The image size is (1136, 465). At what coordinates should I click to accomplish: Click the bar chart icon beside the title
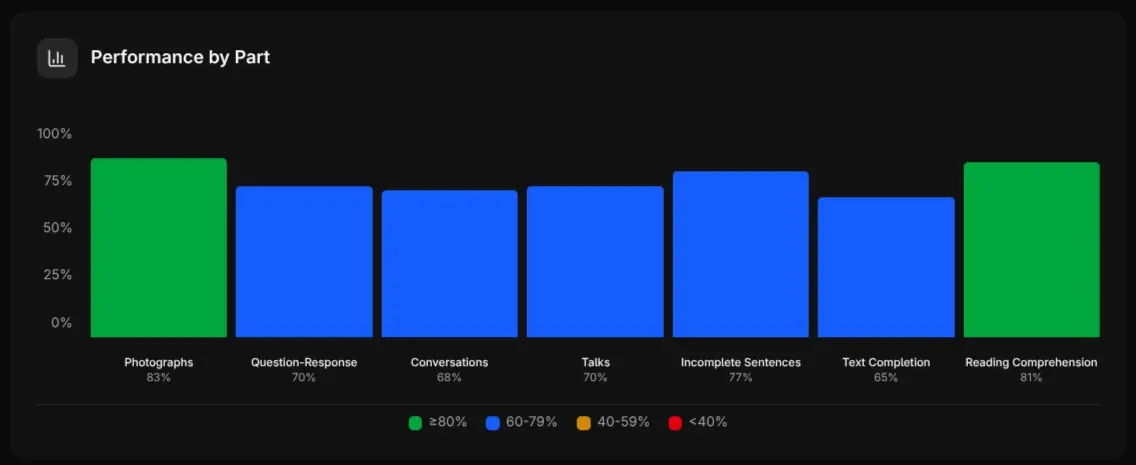pos(57,58)
